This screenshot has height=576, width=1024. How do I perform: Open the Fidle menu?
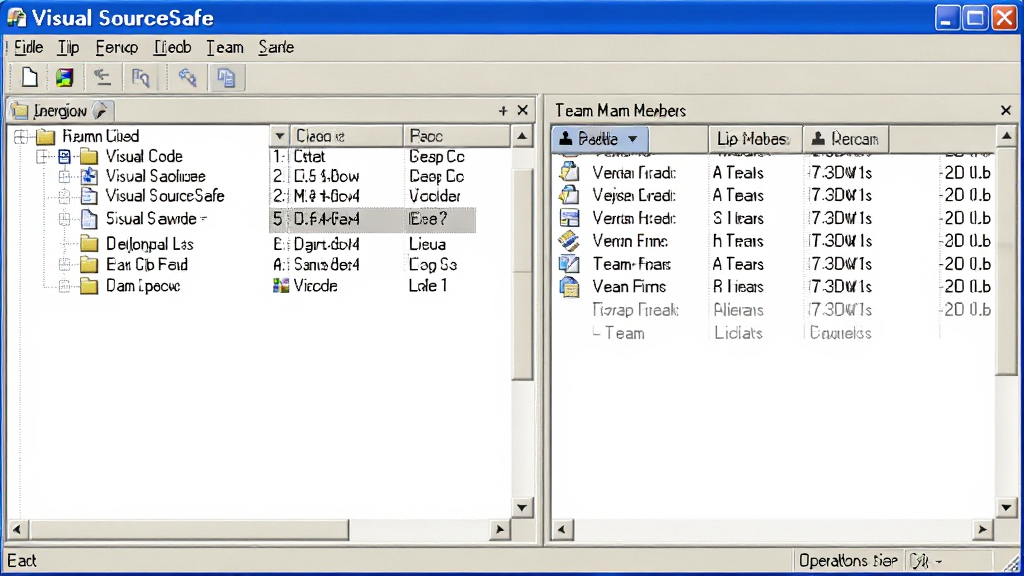click(x=28, y=47)
